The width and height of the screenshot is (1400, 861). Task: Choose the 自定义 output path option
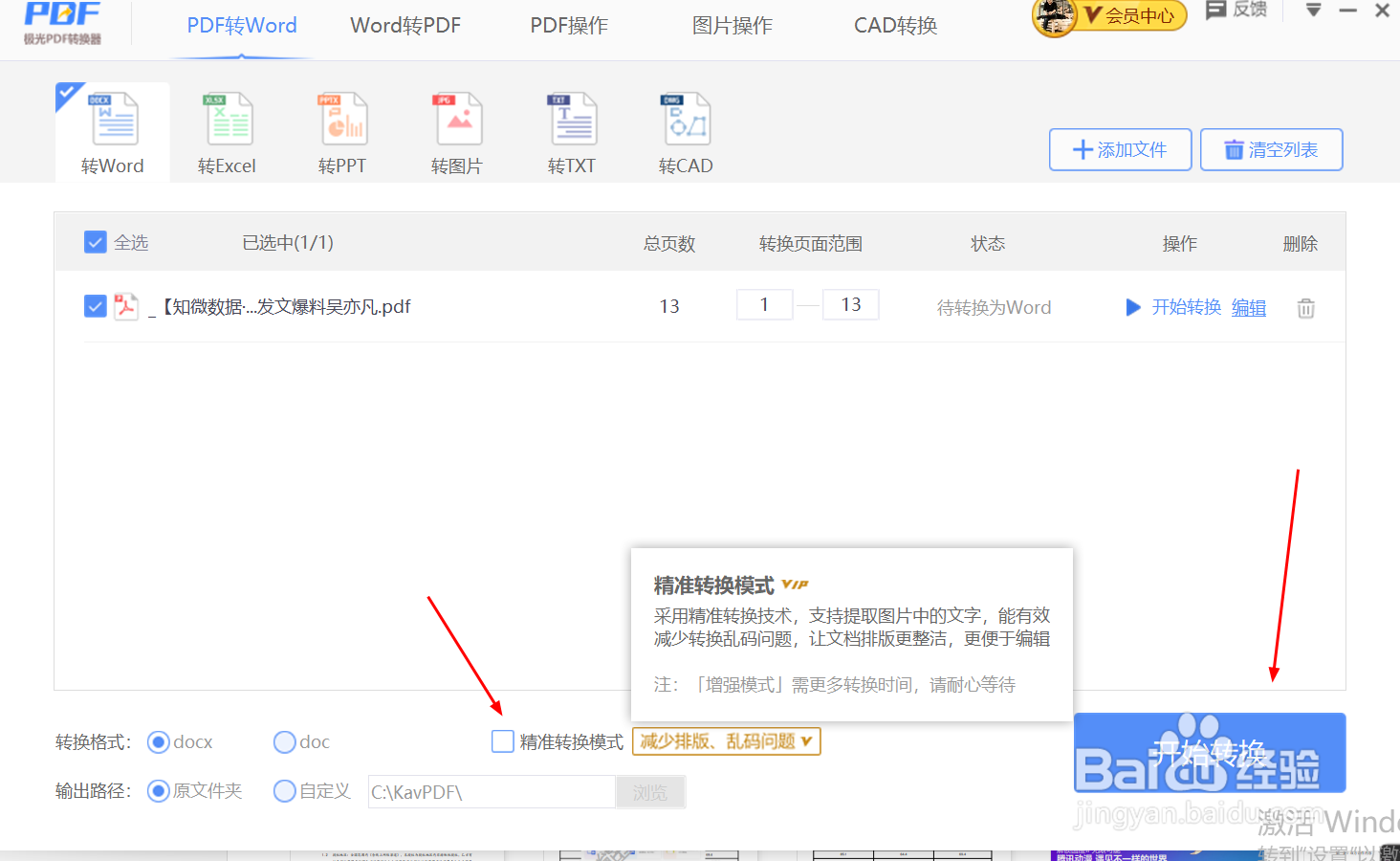click(284, 791)
